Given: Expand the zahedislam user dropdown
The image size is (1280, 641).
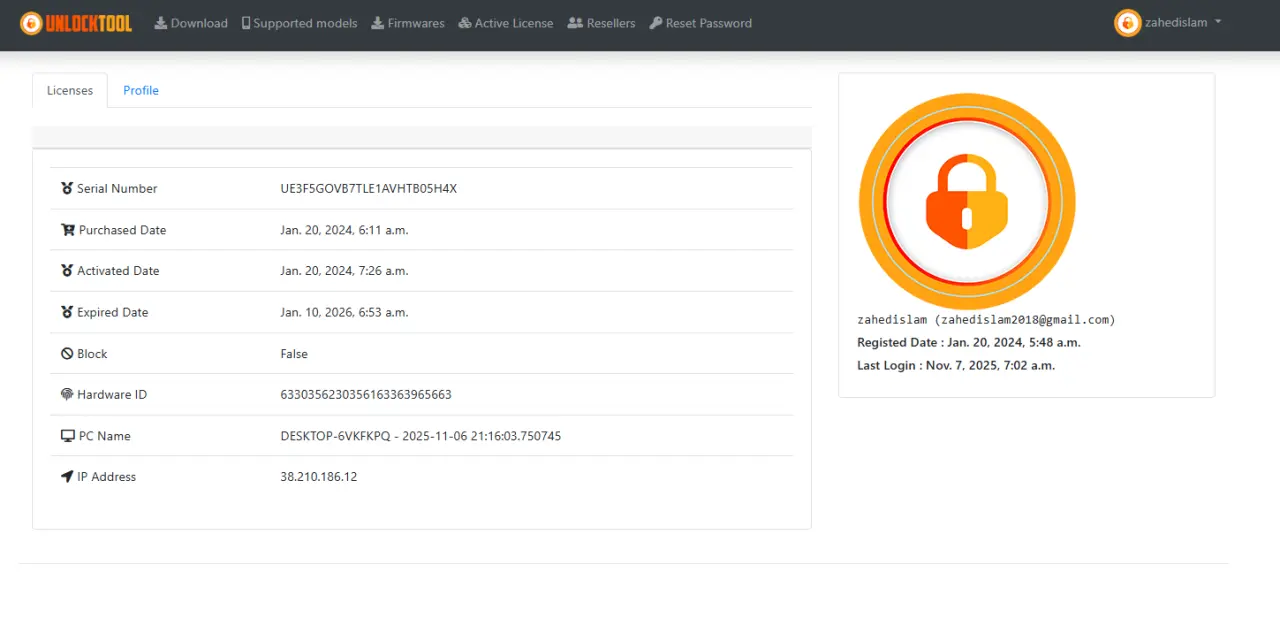Looking at the screenshot, I should point(1169,23).
